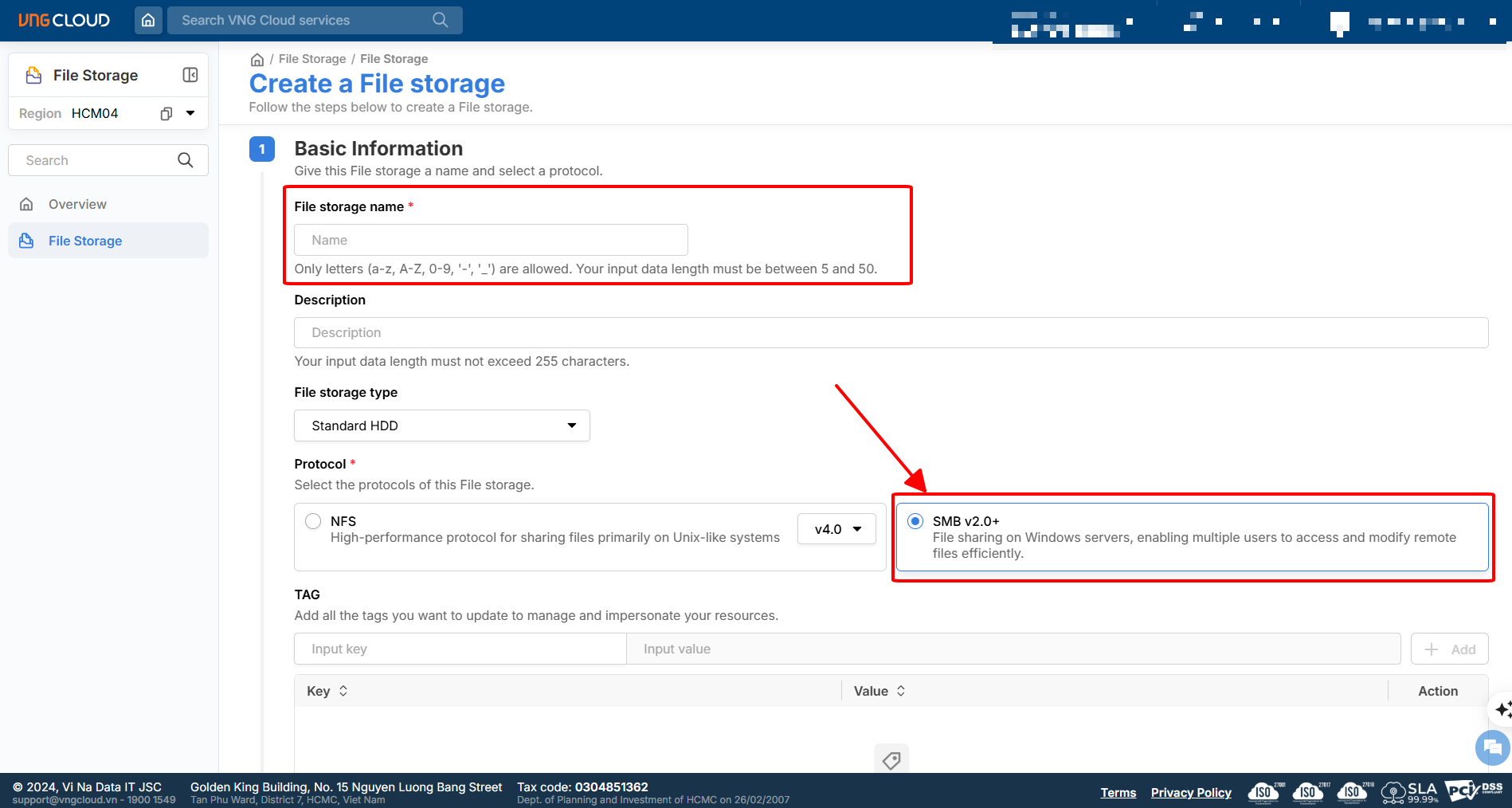Screen dimensions: 1512x808
Task: Click the magnifier icon in VNG Cloud search
Action: pos(440,20)
